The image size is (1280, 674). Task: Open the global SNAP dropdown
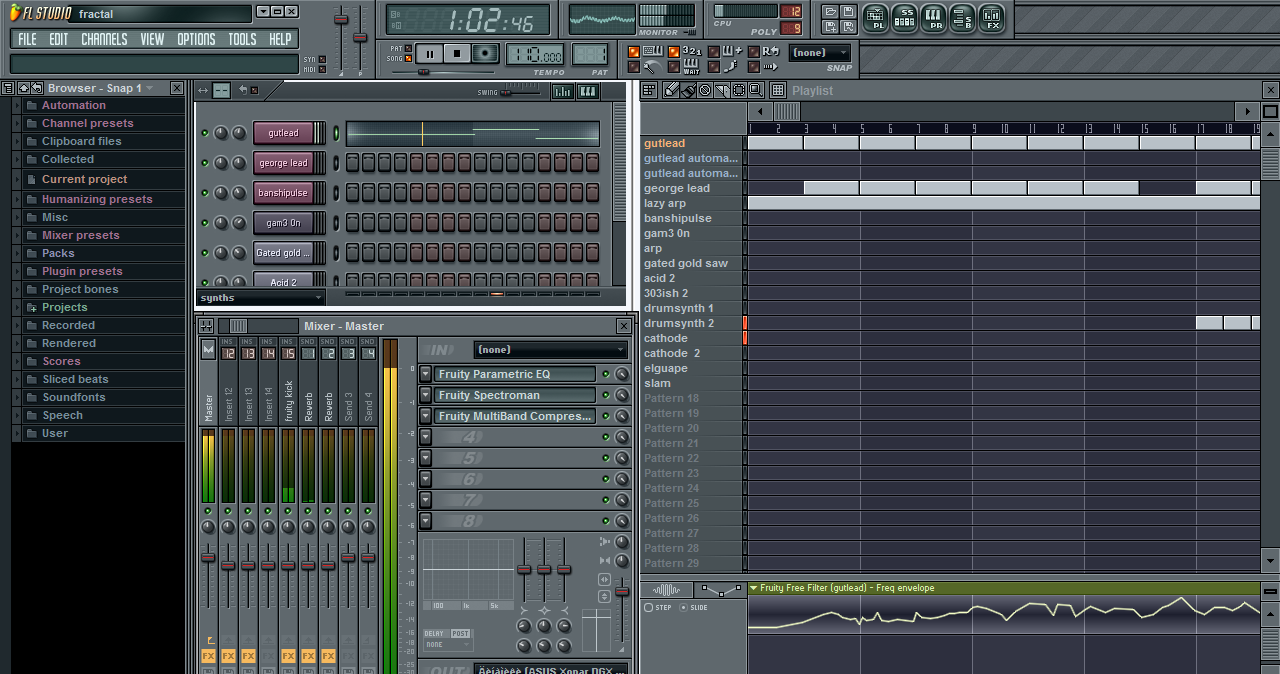click(x=819, y=53)
